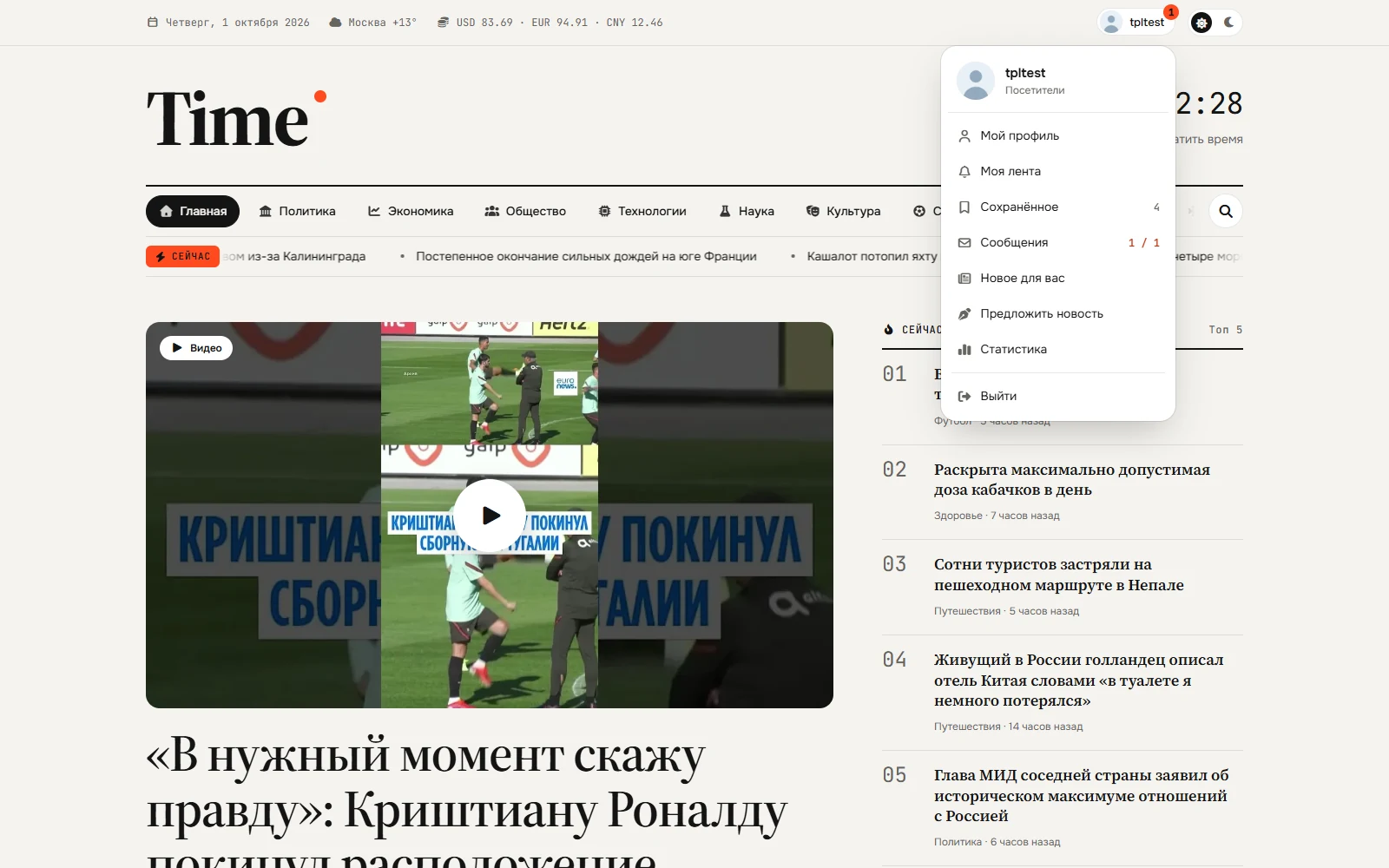
Task: Open the Культура section
Action: [x=843, y=211]
